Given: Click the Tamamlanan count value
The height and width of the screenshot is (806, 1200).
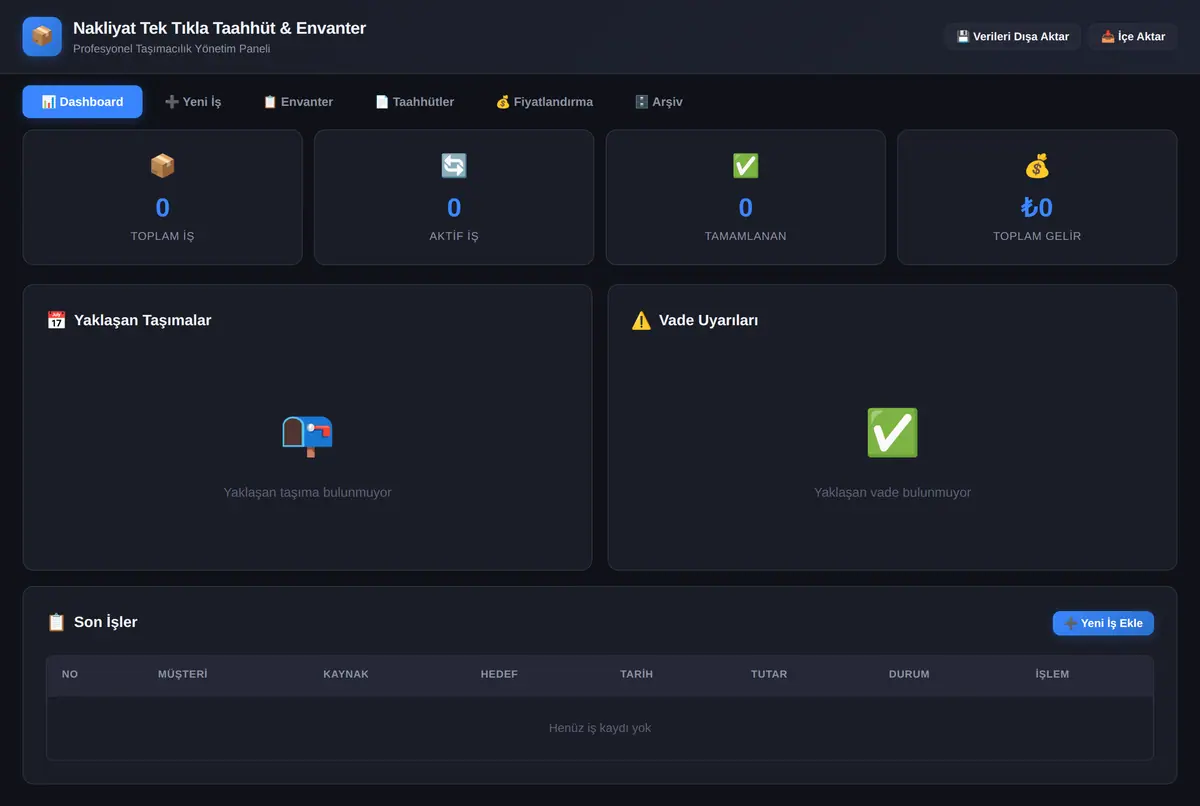Looking at the screenshot, I should coord(746,208).
